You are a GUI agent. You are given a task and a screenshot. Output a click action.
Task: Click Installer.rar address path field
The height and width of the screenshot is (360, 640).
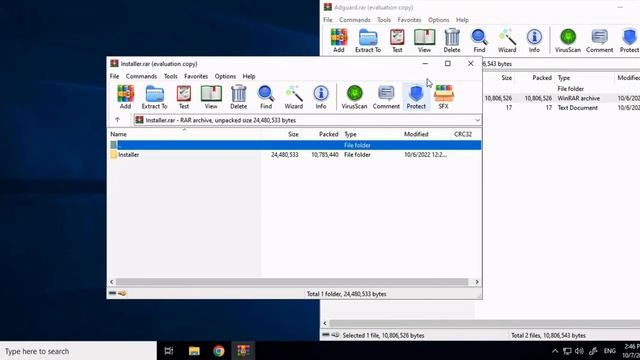(x=307, y=120)
